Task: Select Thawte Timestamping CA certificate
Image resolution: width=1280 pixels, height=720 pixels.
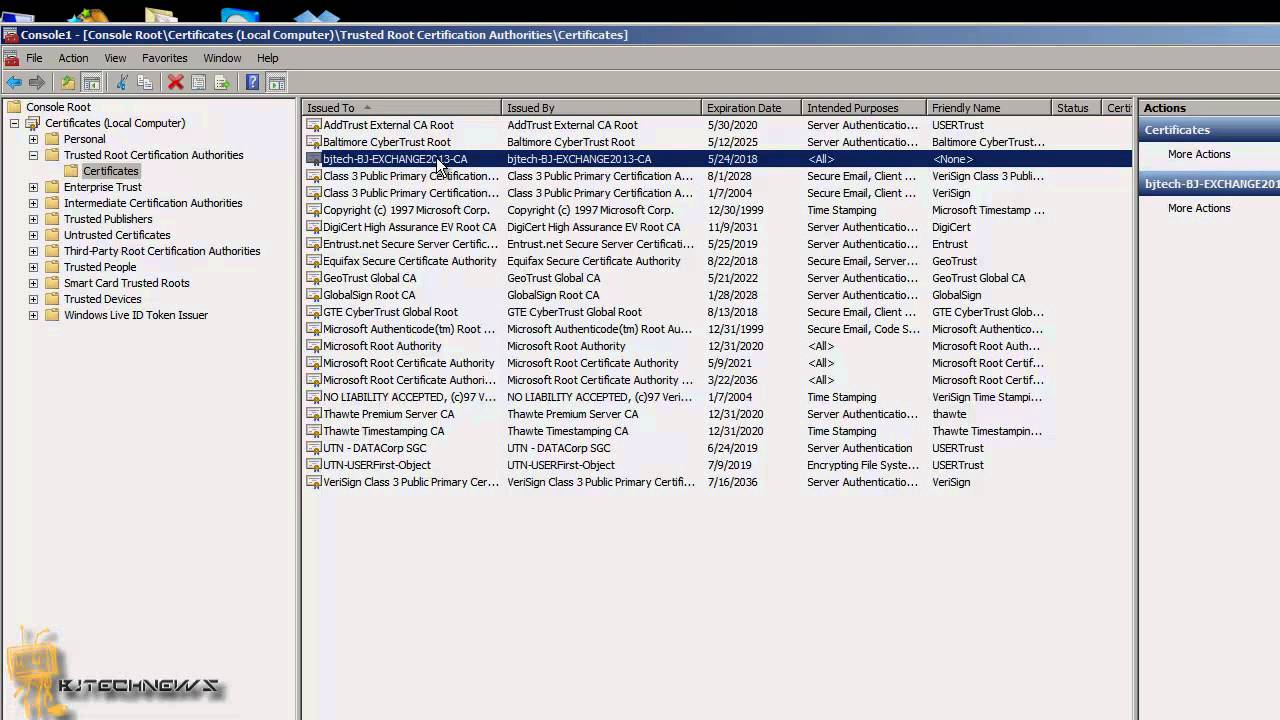Action: [383, 431]
